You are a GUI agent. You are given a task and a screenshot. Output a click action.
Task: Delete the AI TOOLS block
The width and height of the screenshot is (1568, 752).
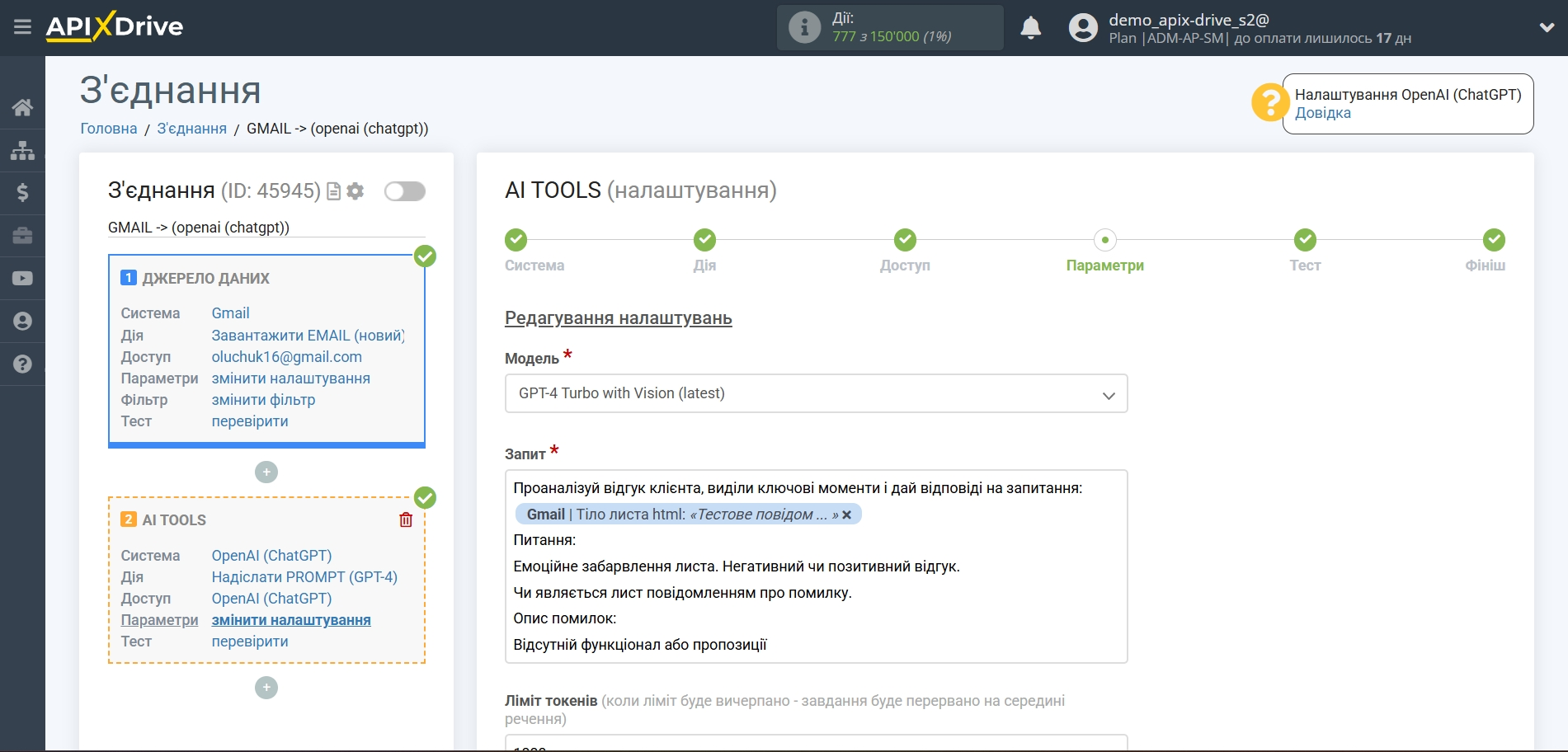[x=406, y=519]
